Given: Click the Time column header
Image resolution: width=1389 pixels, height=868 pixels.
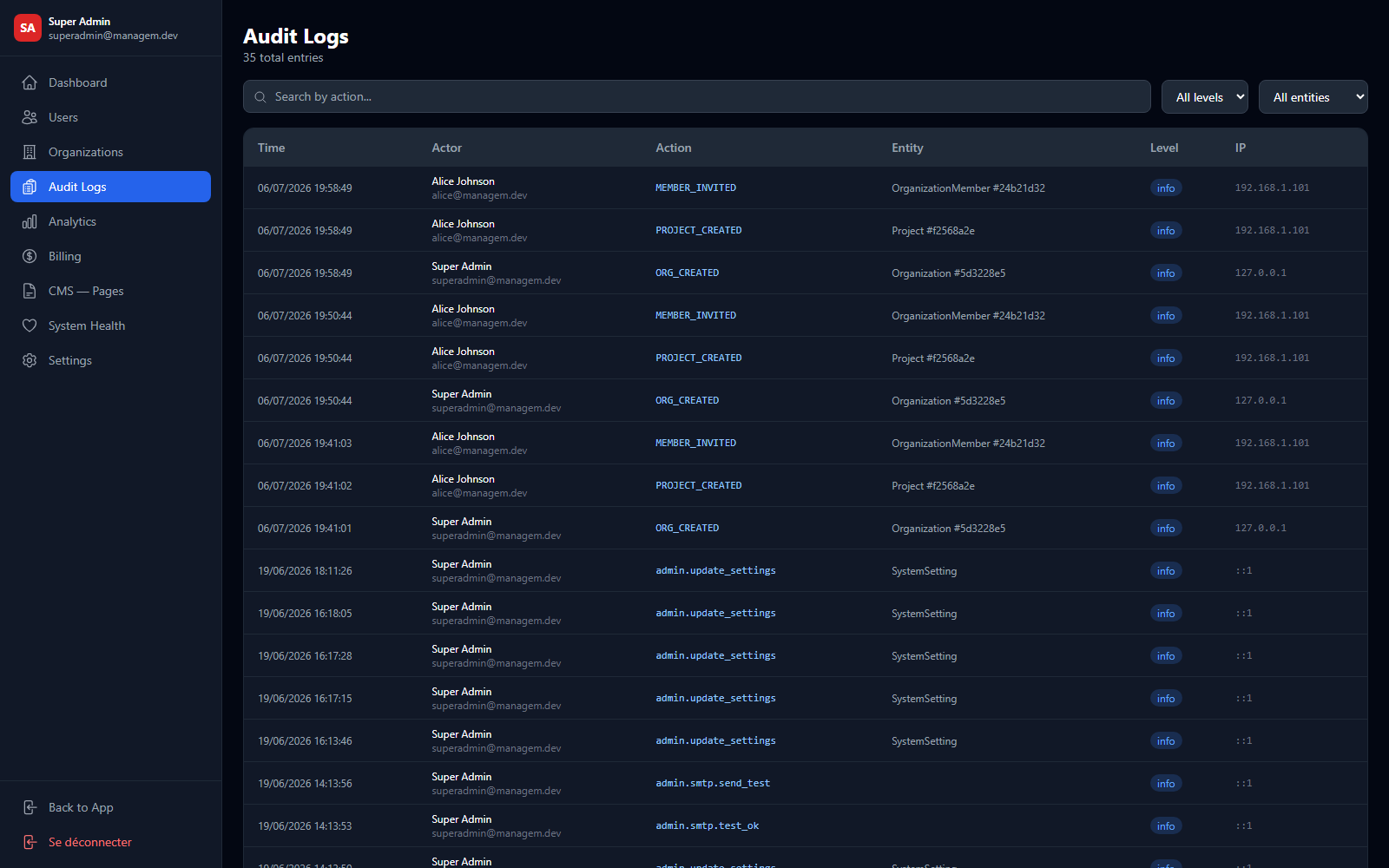Looking at the screenshot, I should (x=271, y=148).
